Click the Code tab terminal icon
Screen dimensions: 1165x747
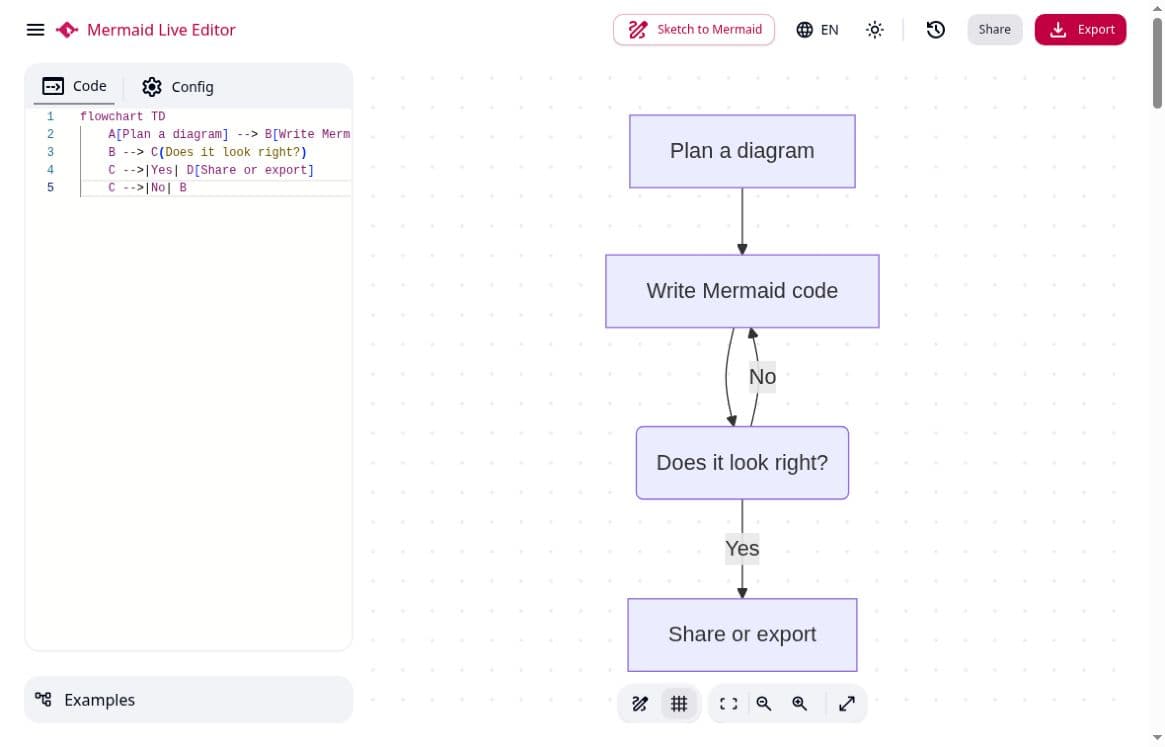(x=53, y=86)
